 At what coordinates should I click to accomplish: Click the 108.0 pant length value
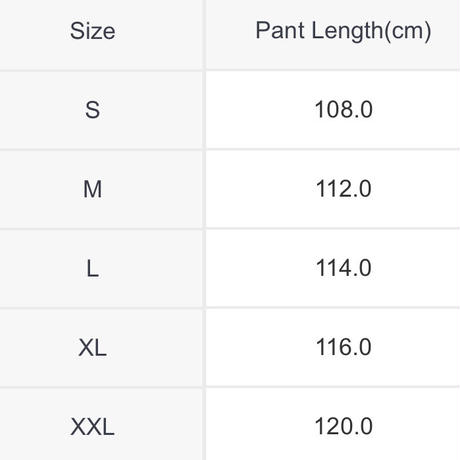343,109
